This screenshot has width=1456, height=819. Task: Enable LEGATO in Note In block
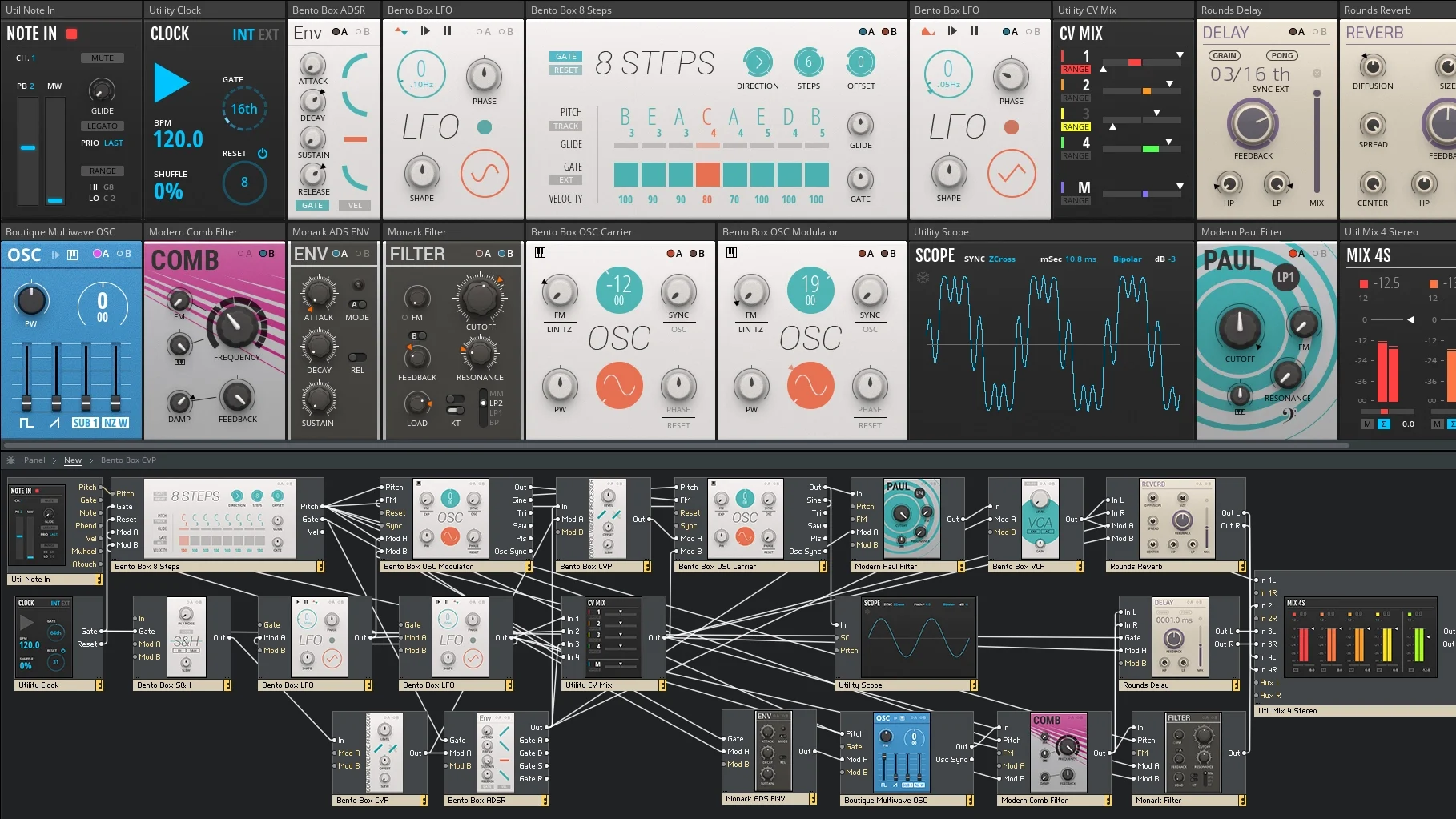click(x=103, y=126)
